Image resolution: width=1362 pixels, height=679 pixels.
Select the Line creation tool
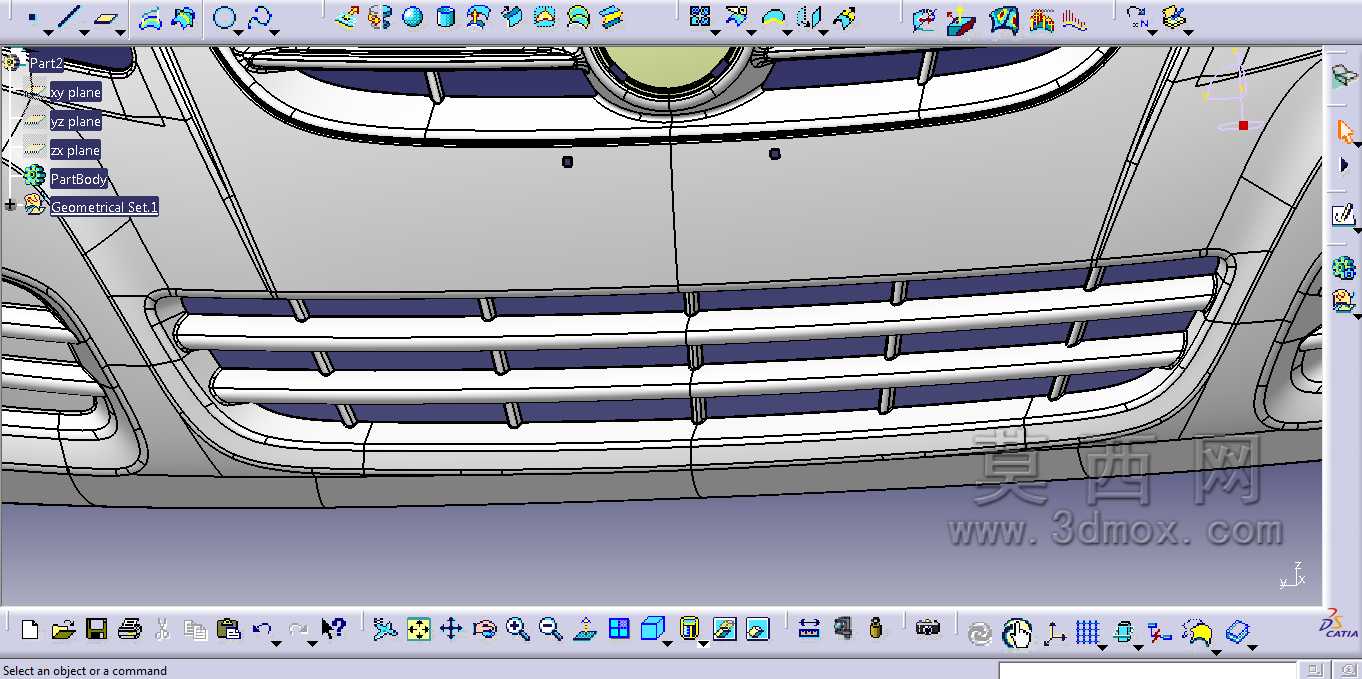68,17
